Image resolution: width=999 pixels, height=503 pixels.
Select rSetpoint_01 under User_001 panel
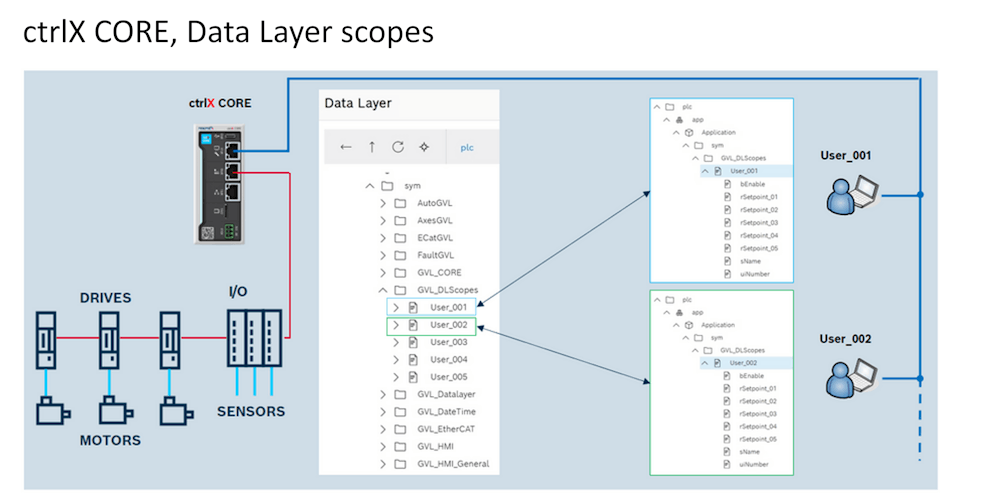point(759,197)
